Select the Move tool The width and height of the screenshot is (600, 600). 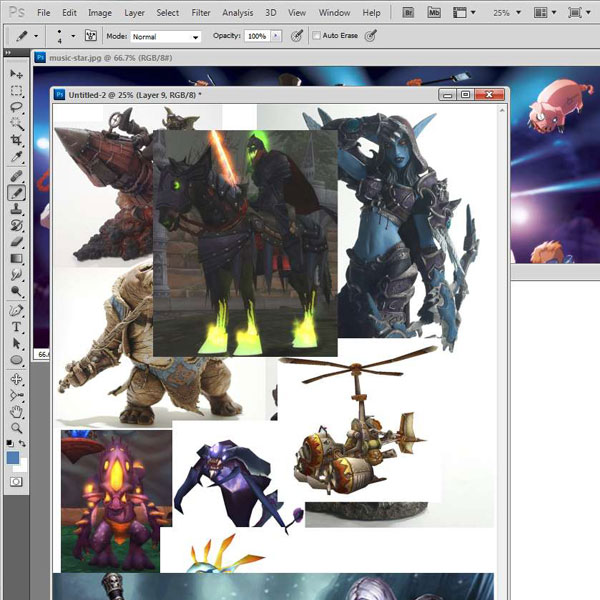pyautogui.click(x=16, y=73)
